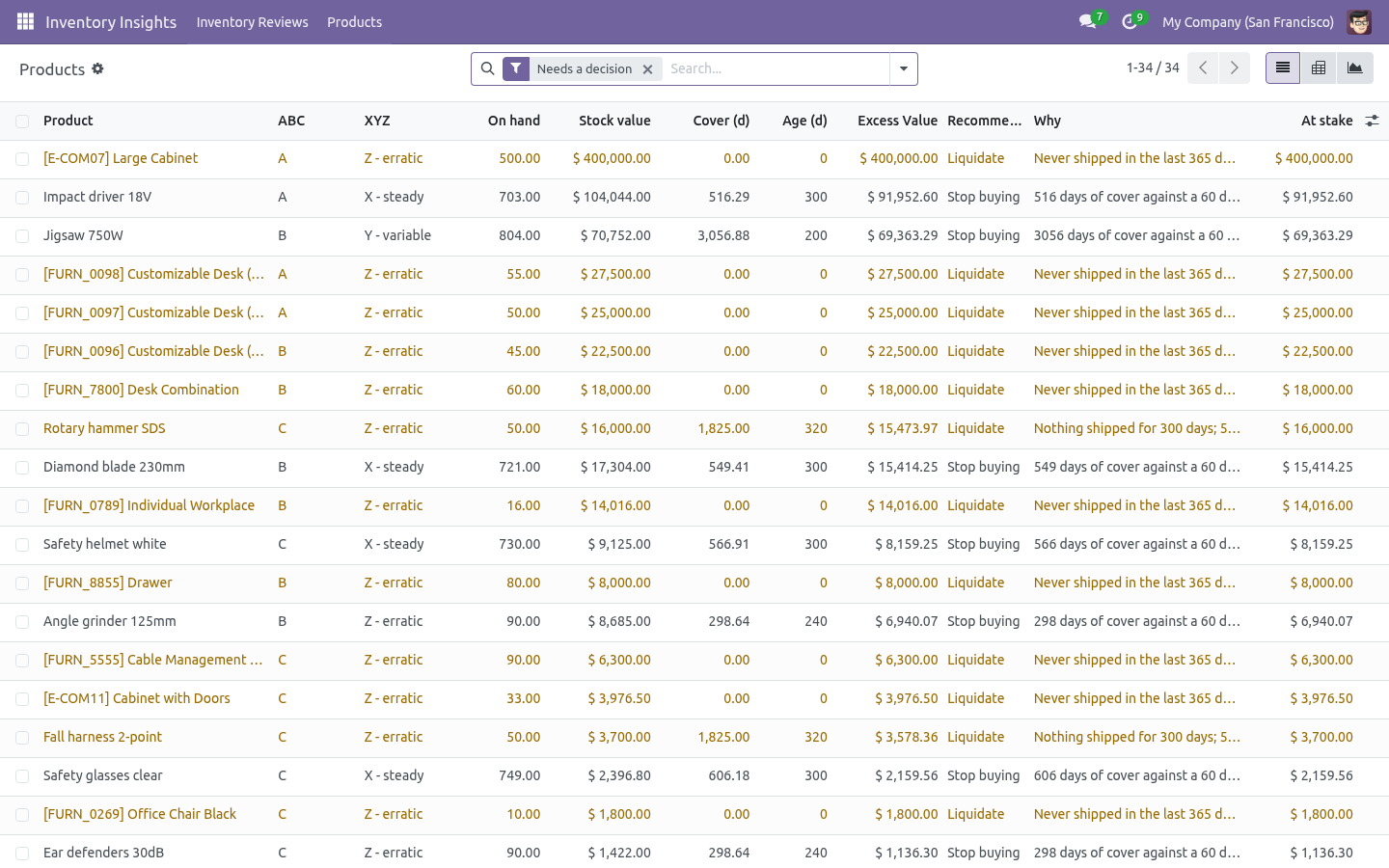This screenshot has height=868, width=1389.
Task: Sort by the Product column header
Action: (x=68, y=121)
